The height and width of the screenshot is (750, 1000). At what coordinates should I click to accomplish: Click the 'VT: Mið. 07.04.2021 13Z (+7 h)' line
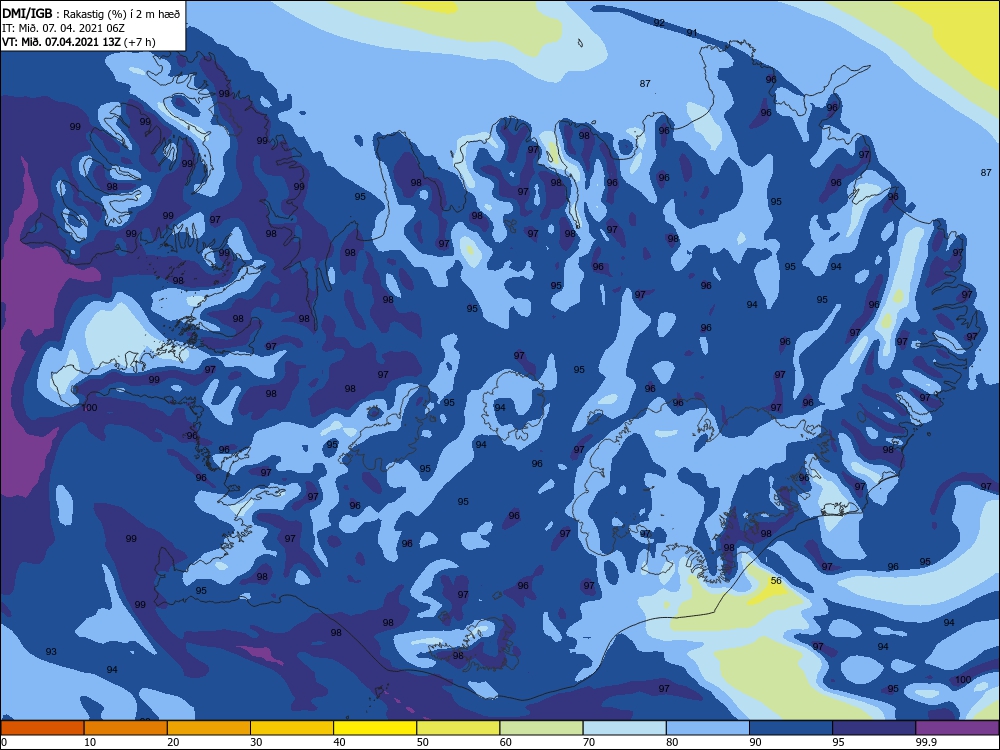(78, 42)
